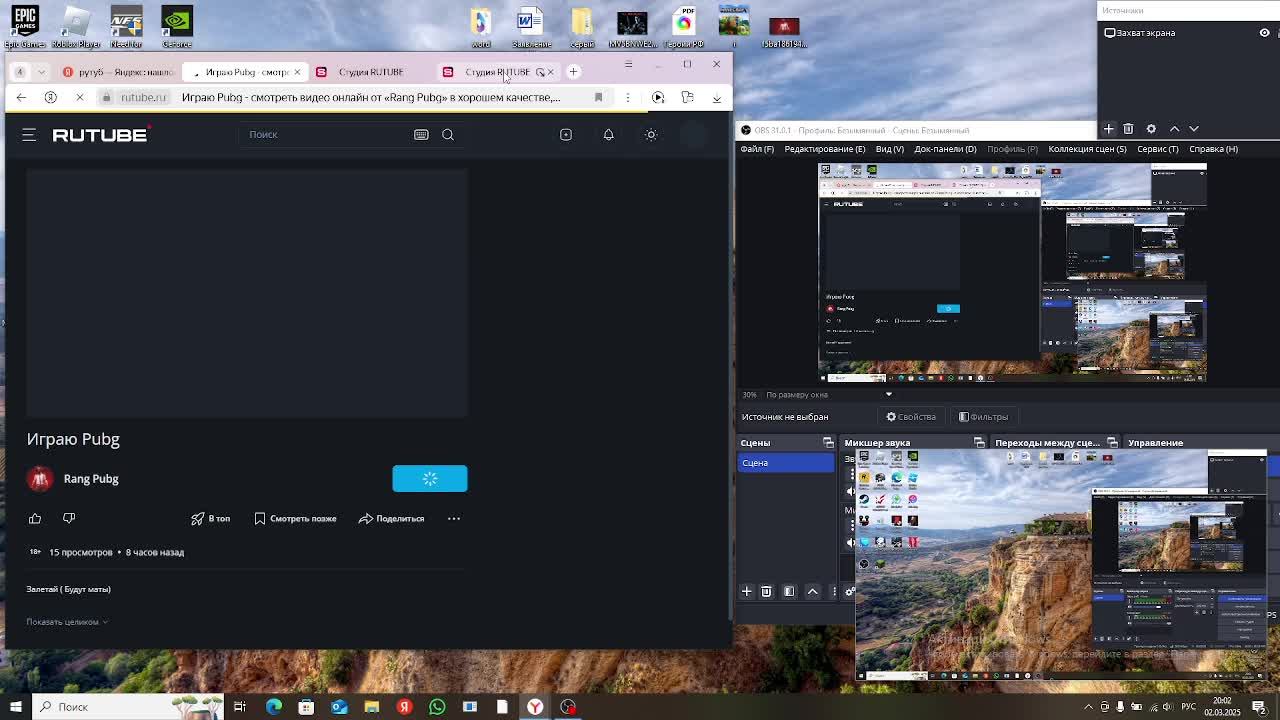Open Windows Start menu

coord(15,707)
